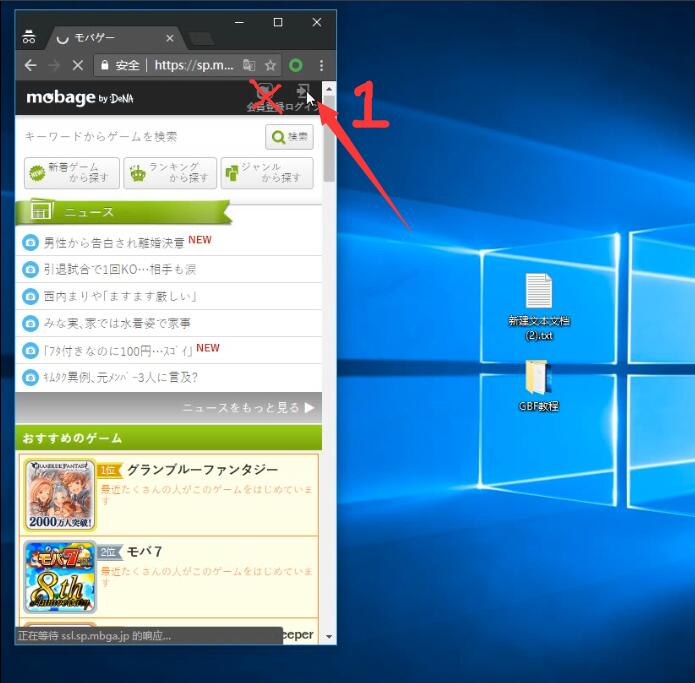Click the page vertical scrollbar thumb
The image size is (695, 683).
pos(329,140)
